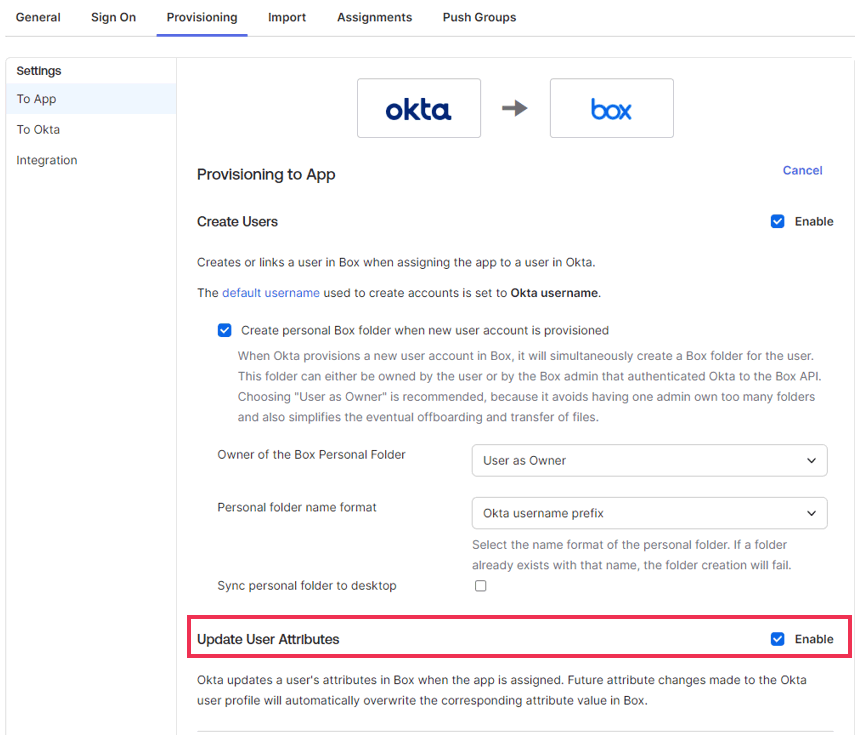Open the Import tab
861x735 pixels.
click(x=287, y=17)
